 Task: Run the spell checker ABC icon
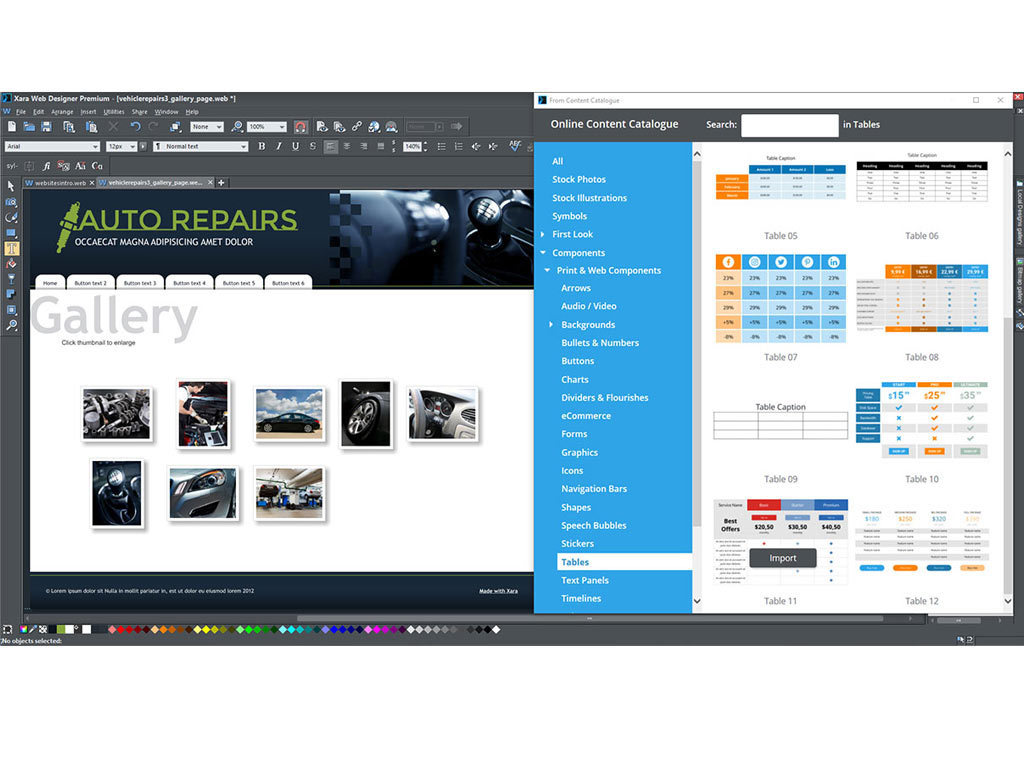click(x=515, y=146)
